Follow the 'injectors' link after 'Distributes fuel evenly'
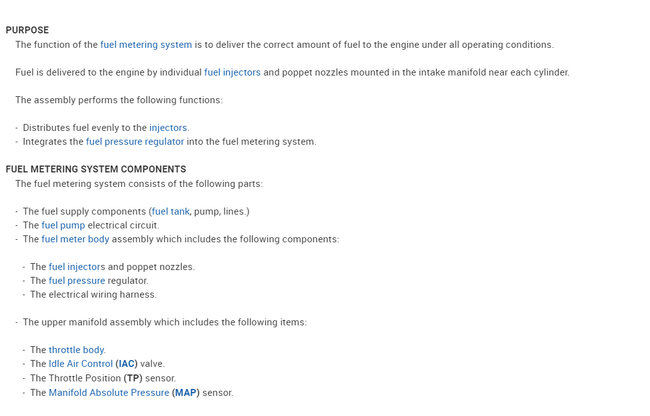The width and height of the screenshot is (650, 416). (168, 128)
